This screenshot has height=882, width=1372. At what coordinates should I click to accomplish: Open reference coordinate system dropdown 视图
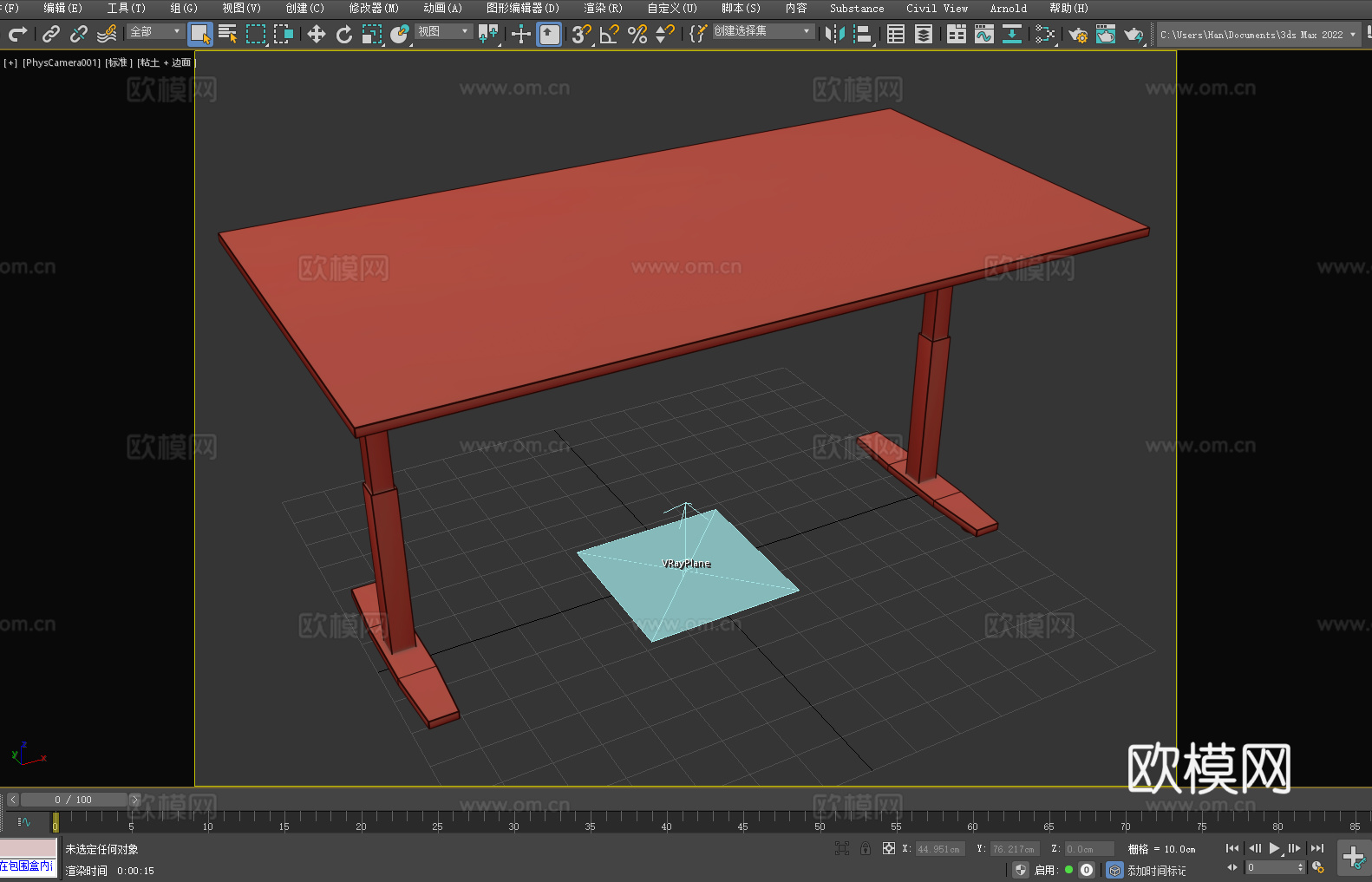tap(443, 31)
